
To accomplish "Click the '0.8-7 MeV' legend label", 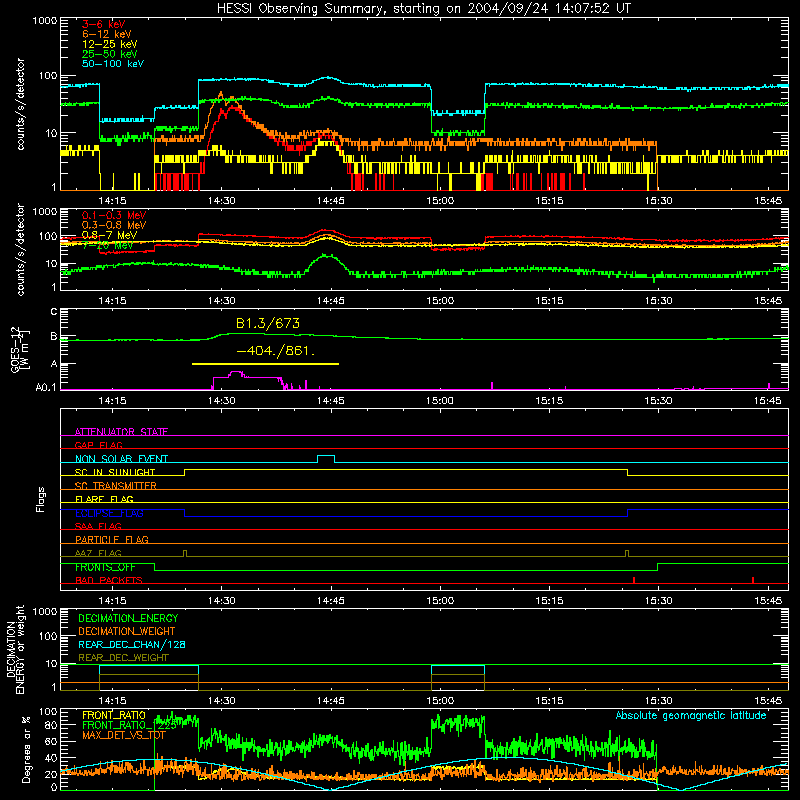I will point(109,235).
